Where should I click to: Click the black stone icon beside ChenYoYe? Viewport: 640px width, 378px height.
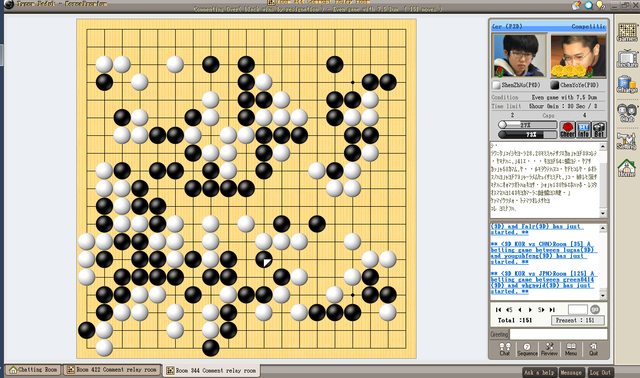point(555,85)
